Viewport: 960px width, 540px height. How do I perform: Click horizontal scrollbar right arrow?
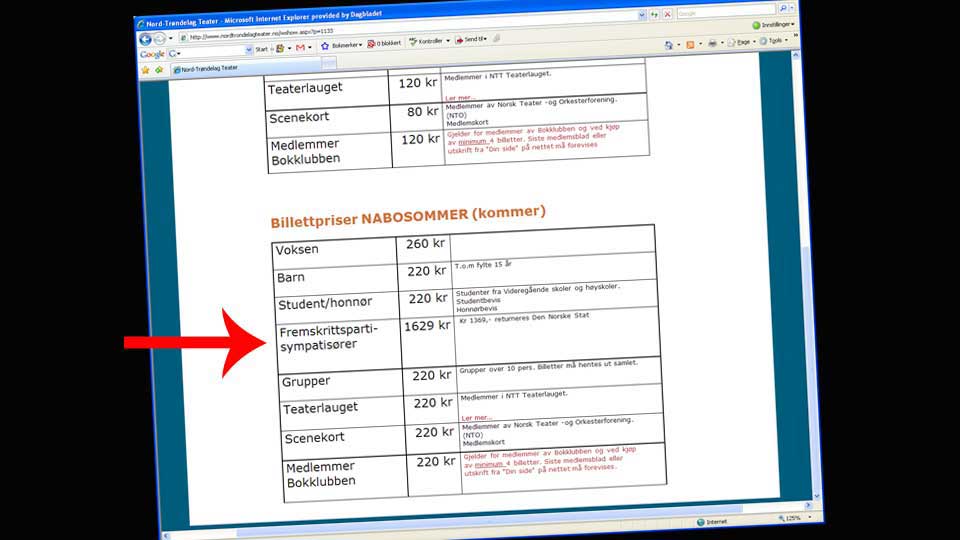click(x=808, y=505)
